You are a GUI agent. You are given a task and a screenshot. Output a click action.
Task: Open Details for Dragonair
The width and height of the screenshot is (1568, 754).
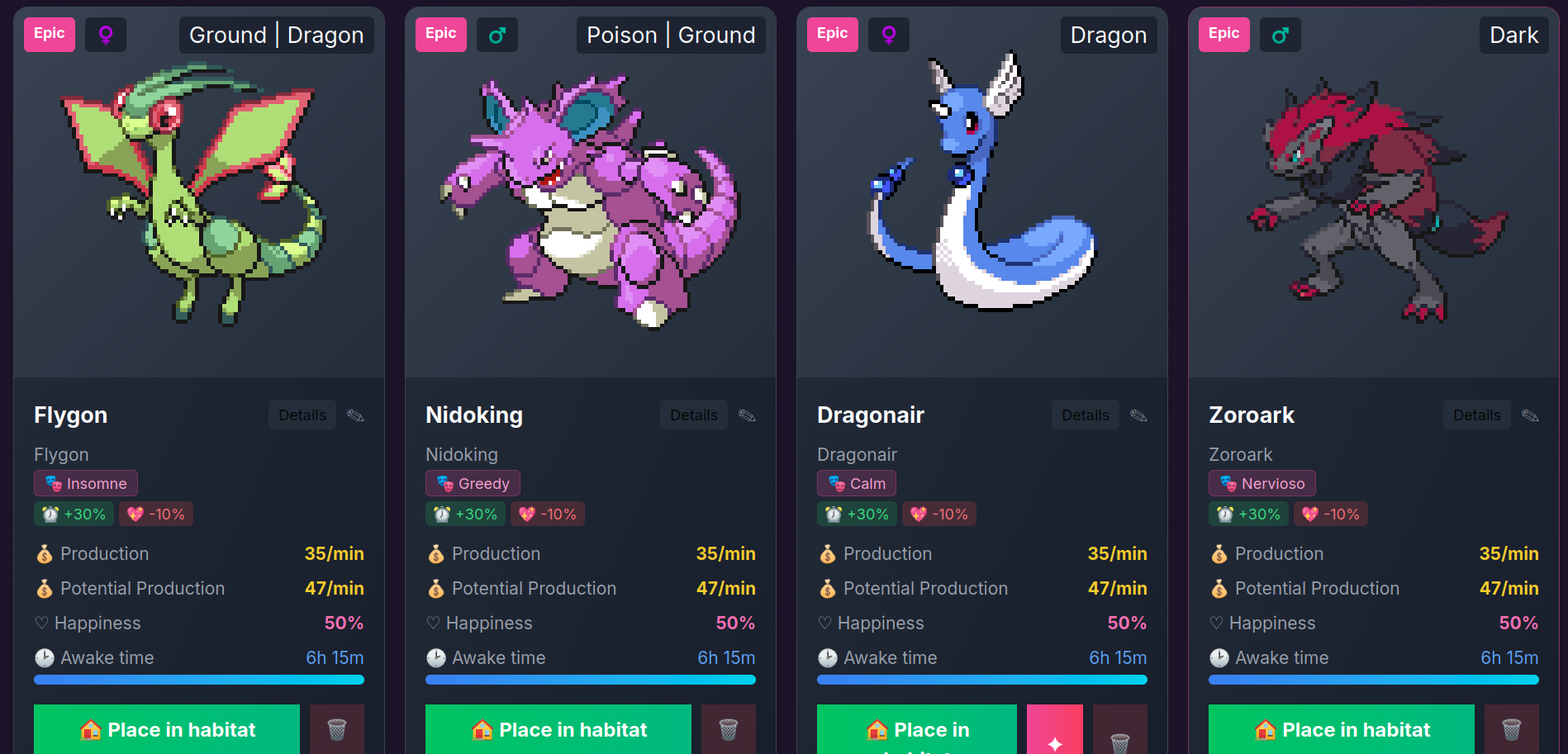1086,415
